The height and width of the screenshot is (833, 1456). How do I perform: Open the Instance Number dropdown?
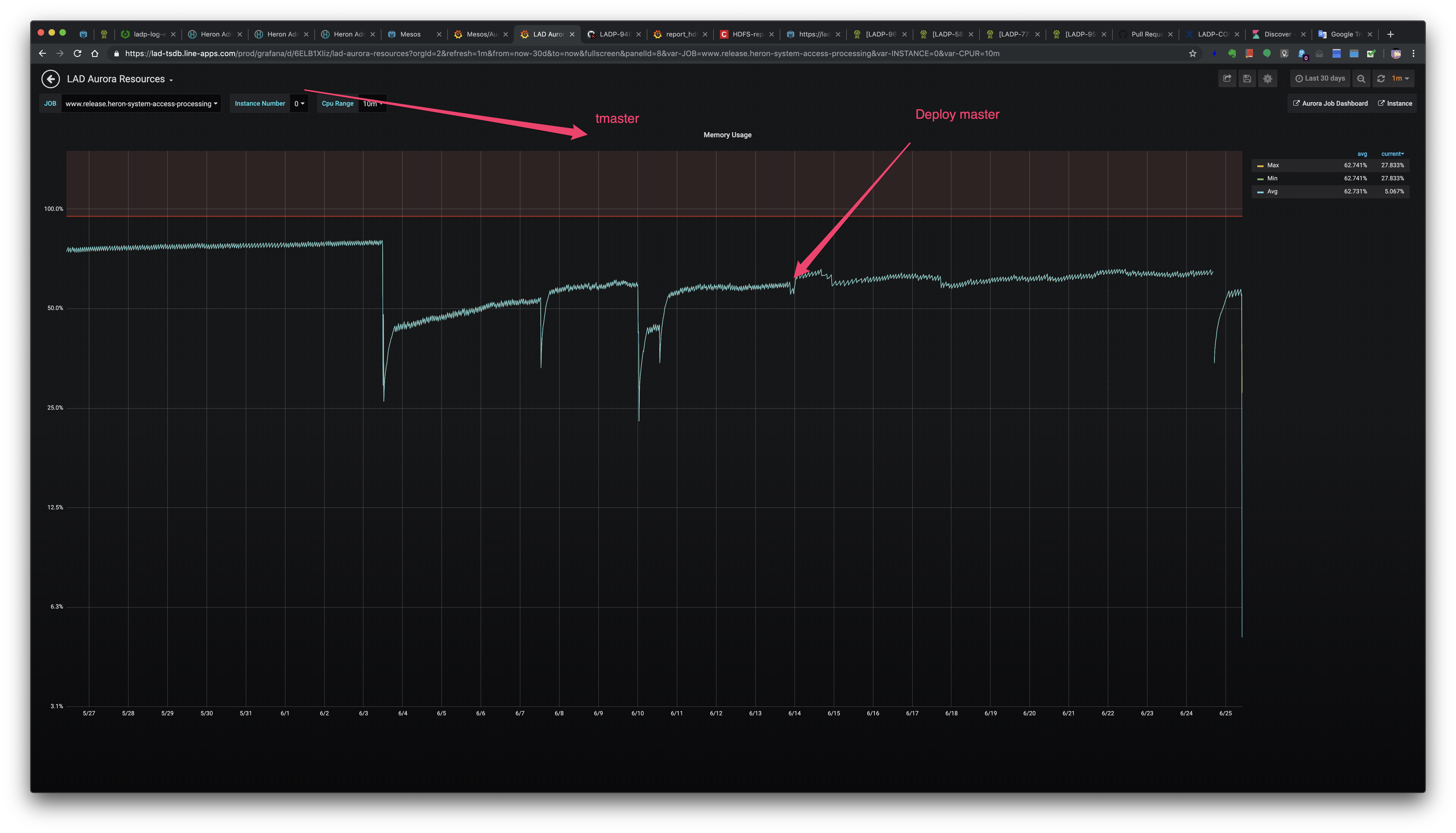coord(299,104)
